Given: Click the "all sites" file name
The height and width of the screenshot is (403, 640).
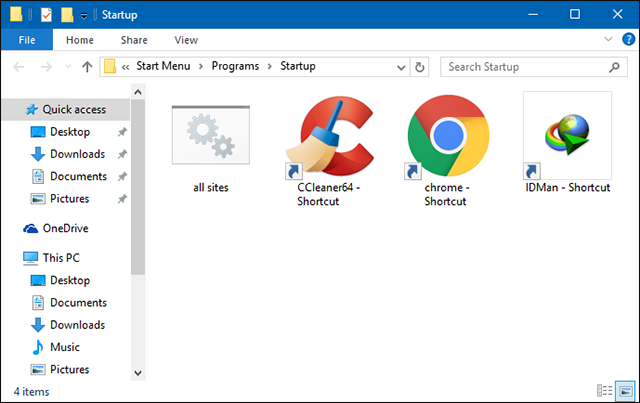Looking at the screenshot, I should pos(211,188).
